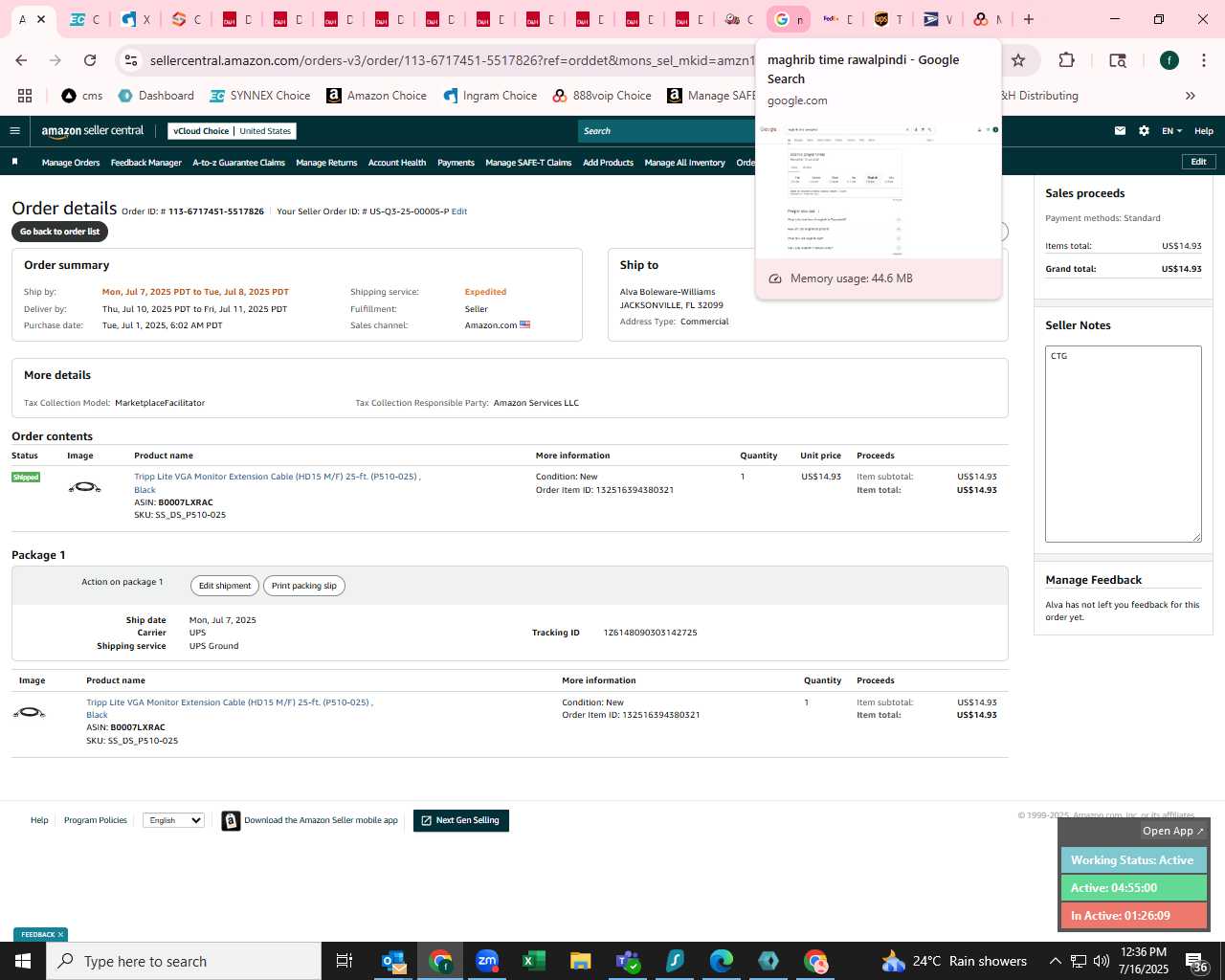Click the Next Gen Selling button
The image size is (1225, 980).
(x=461, y=820)
